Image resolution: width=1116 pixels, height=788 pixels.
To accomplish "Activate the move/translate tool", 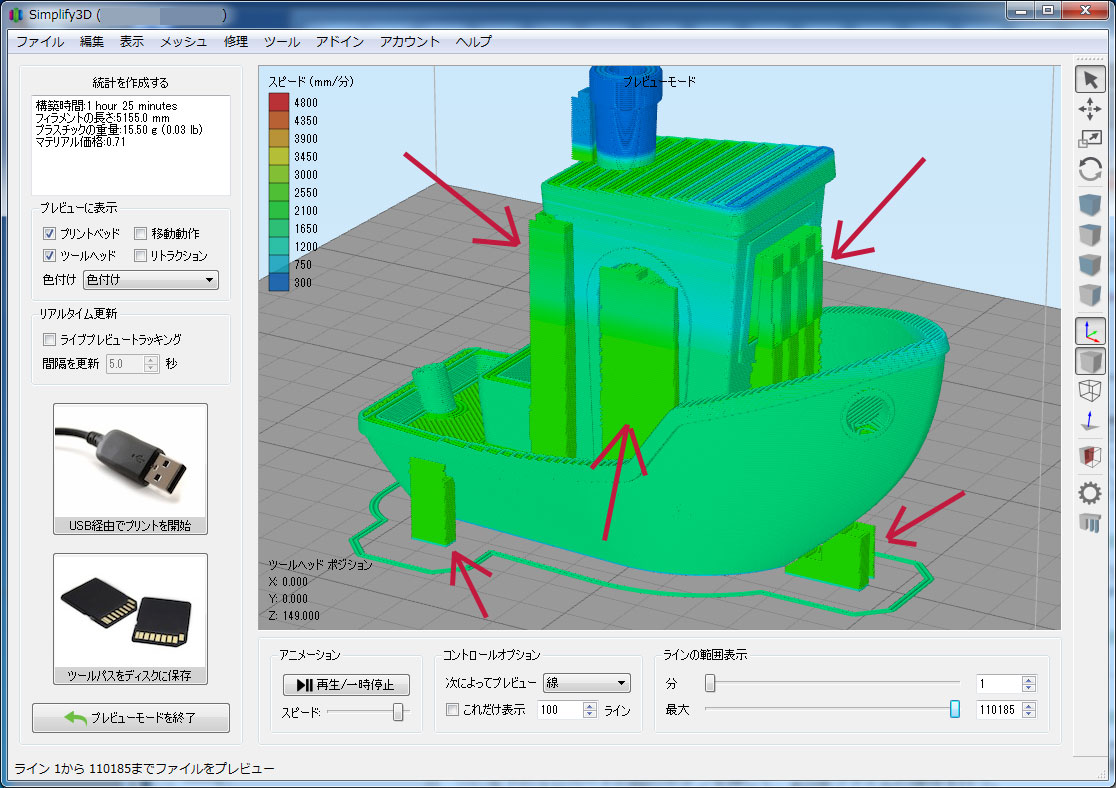I will (1090, 110).
